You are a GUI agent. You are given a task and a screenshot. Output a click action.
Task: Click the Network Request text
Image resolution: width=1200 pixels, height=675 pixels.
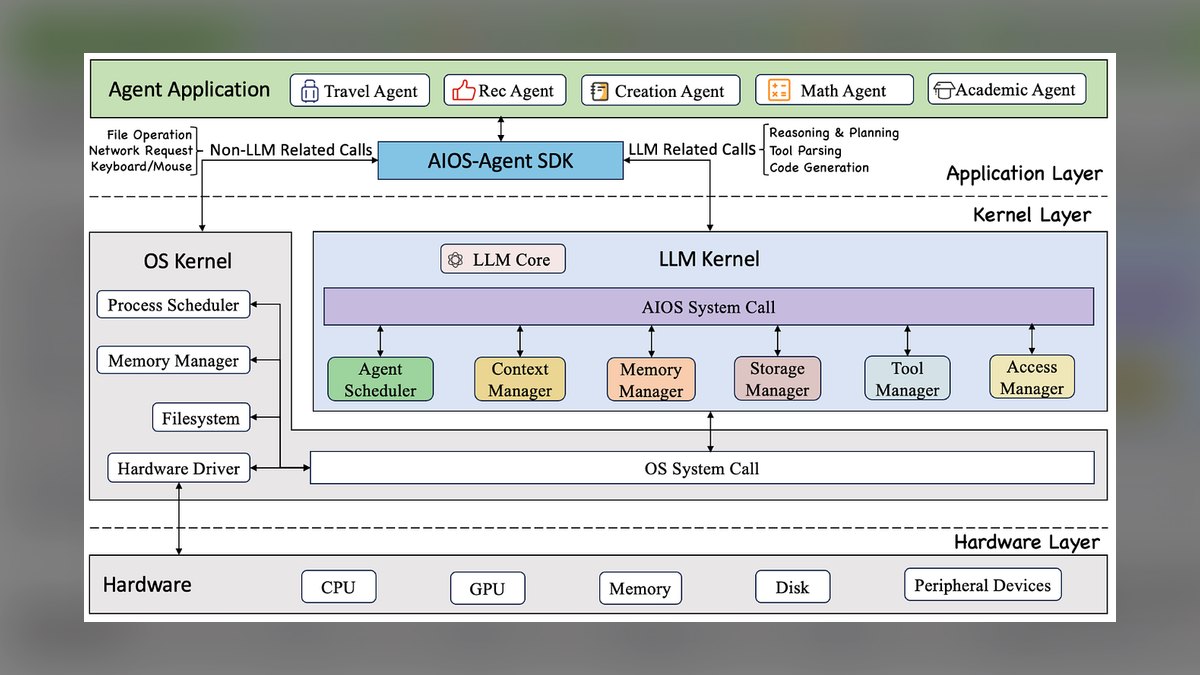[141, 150]
